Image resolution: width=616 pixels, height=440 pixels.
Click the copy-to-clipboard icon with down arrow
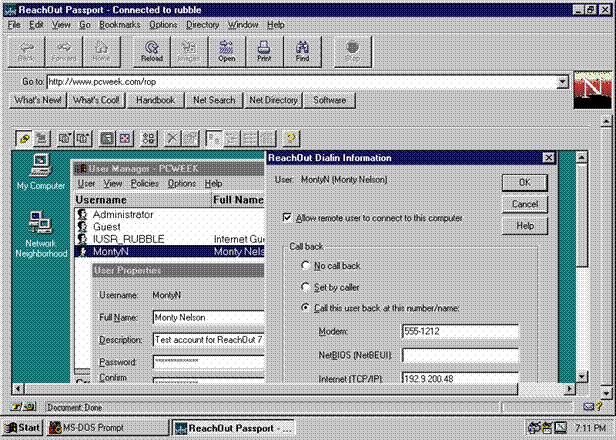click(65, 138)
